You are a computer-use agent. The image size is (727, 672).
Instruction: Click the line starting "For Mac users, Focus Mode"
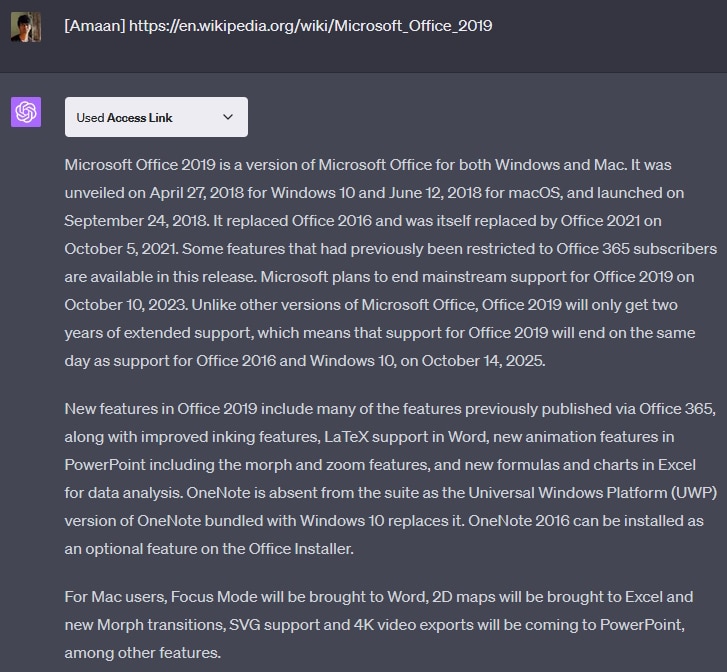tap(379, 596)
